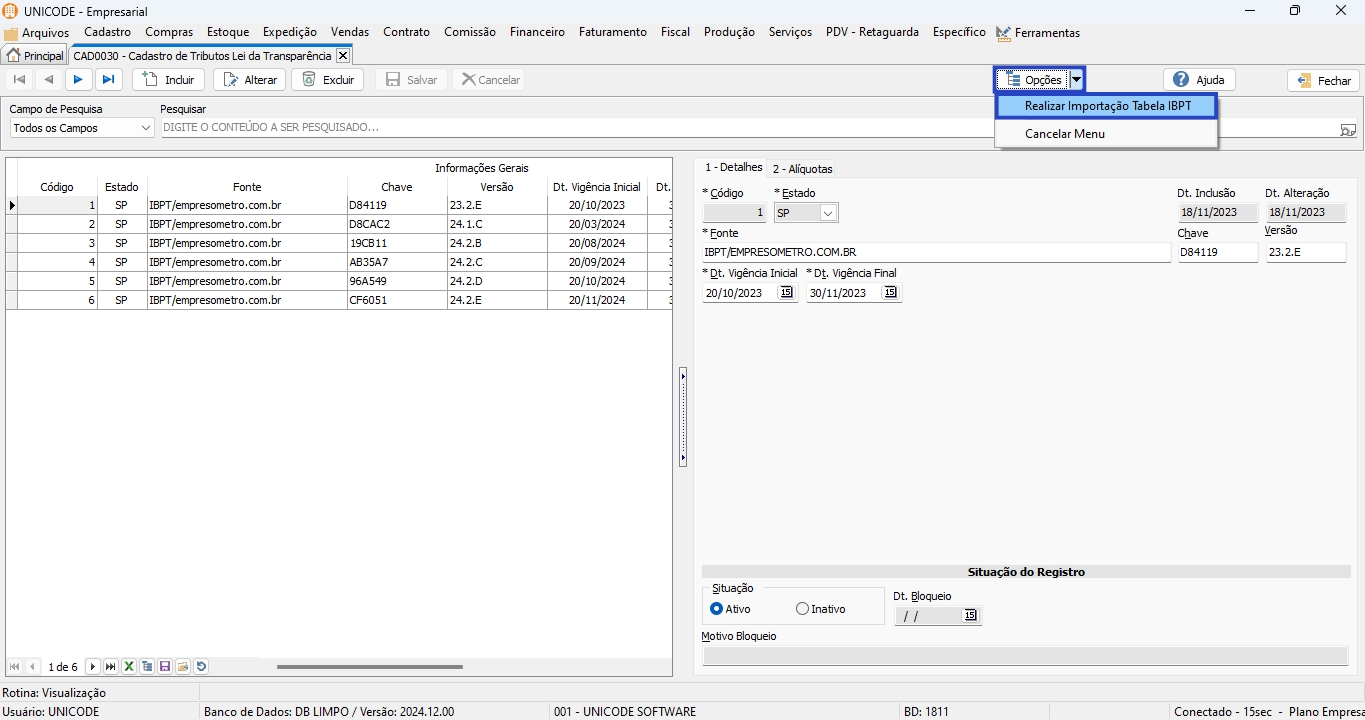Switch to the 2 - Alíquotas tab

pyautogui.click(x=802, y=169)
